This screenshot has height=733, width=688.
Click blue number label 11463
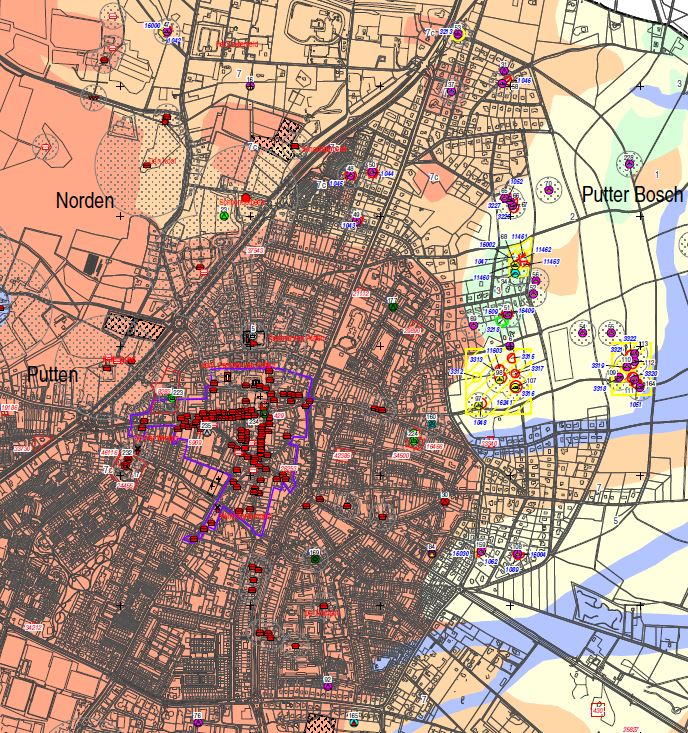click(550, 261)
